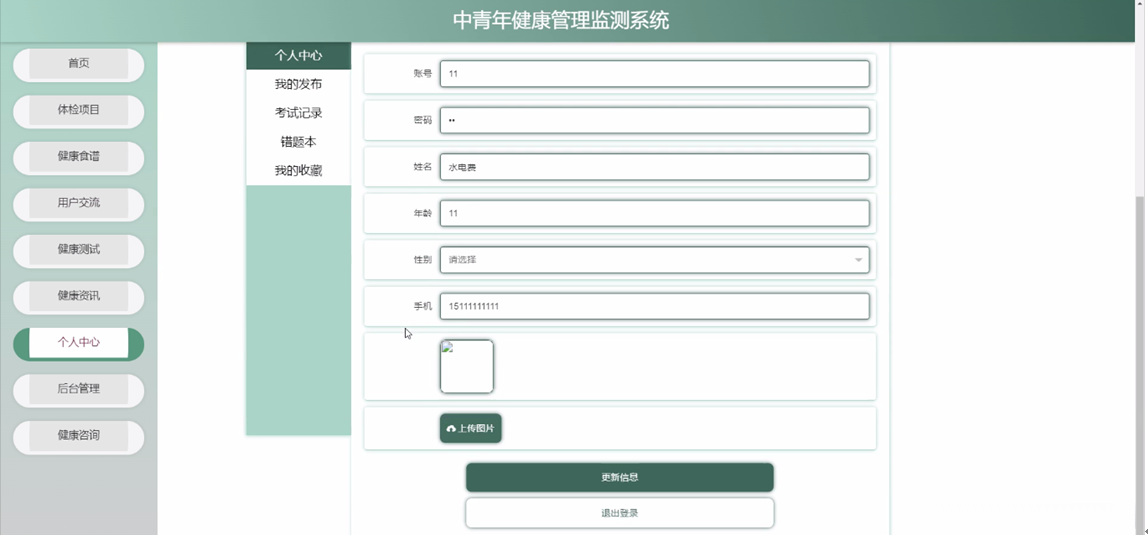Screen dimensions: 1148x537
Task: Open the 性别 dropdown selector
Action: pos(655,260)
